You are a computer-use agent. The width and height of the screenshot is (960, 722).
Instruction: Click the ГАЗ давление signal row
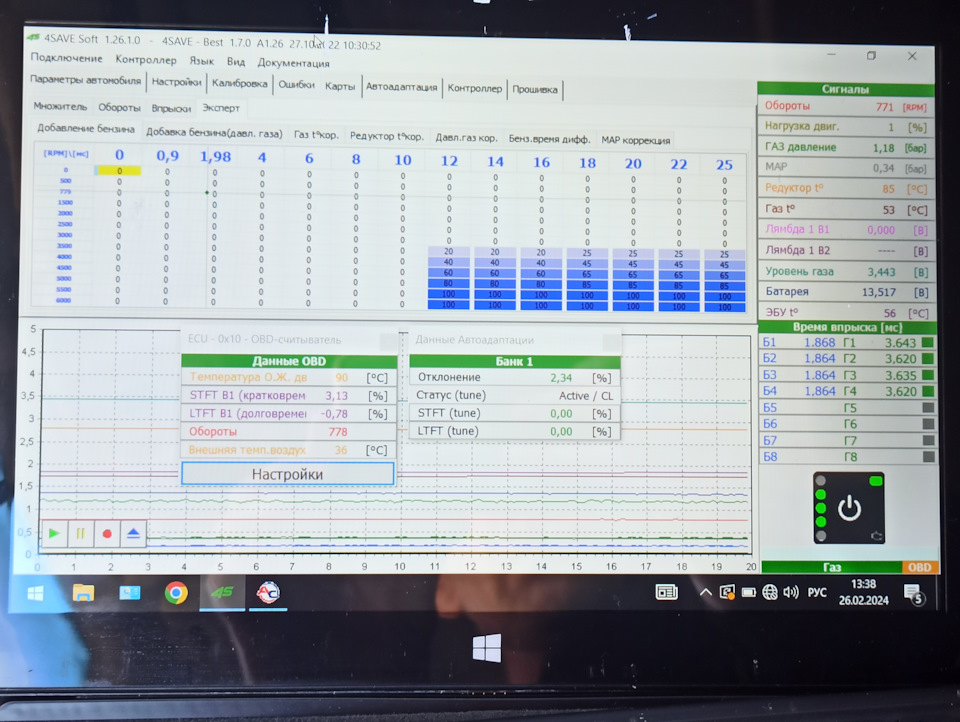[846, 148]
